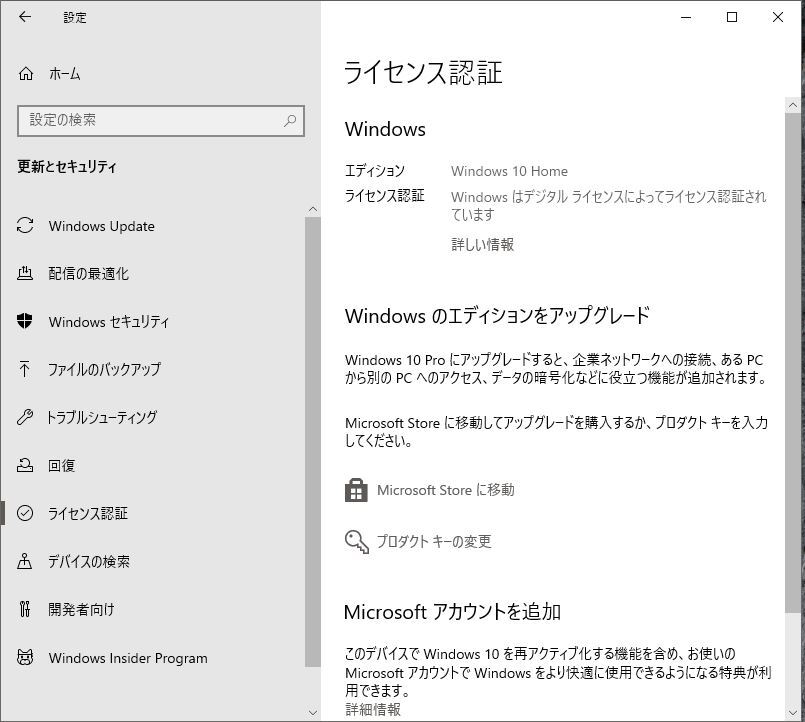Open トラブルシューティング page

(102, 417)
